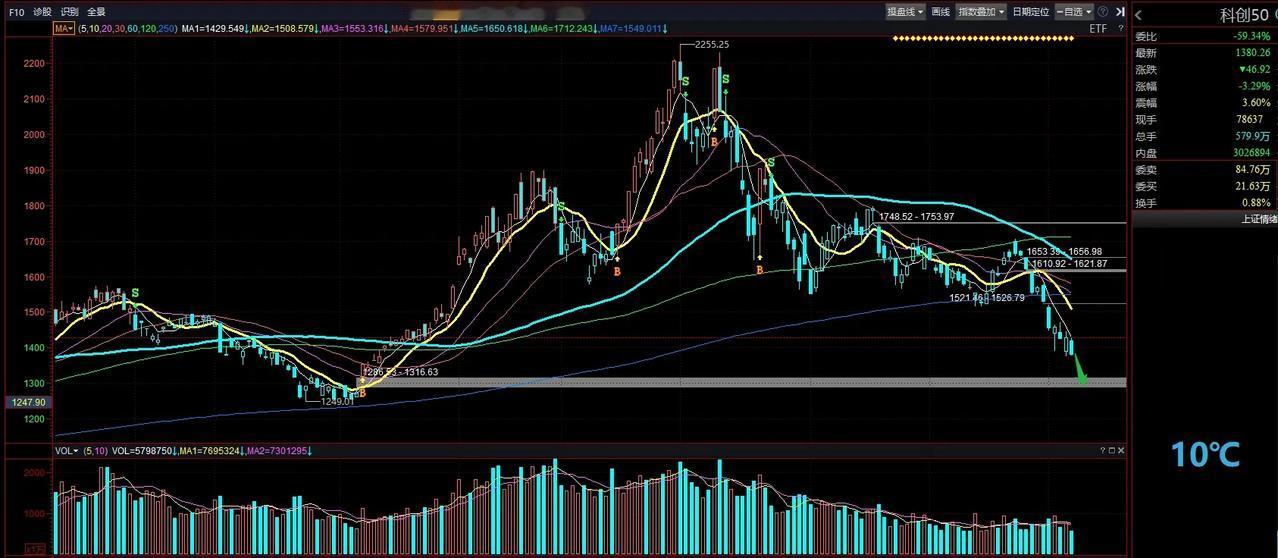Open the help question-mark icon in toolbar
The height and width of the screenshot is (558, 1278).
[x=1103, y=12]
